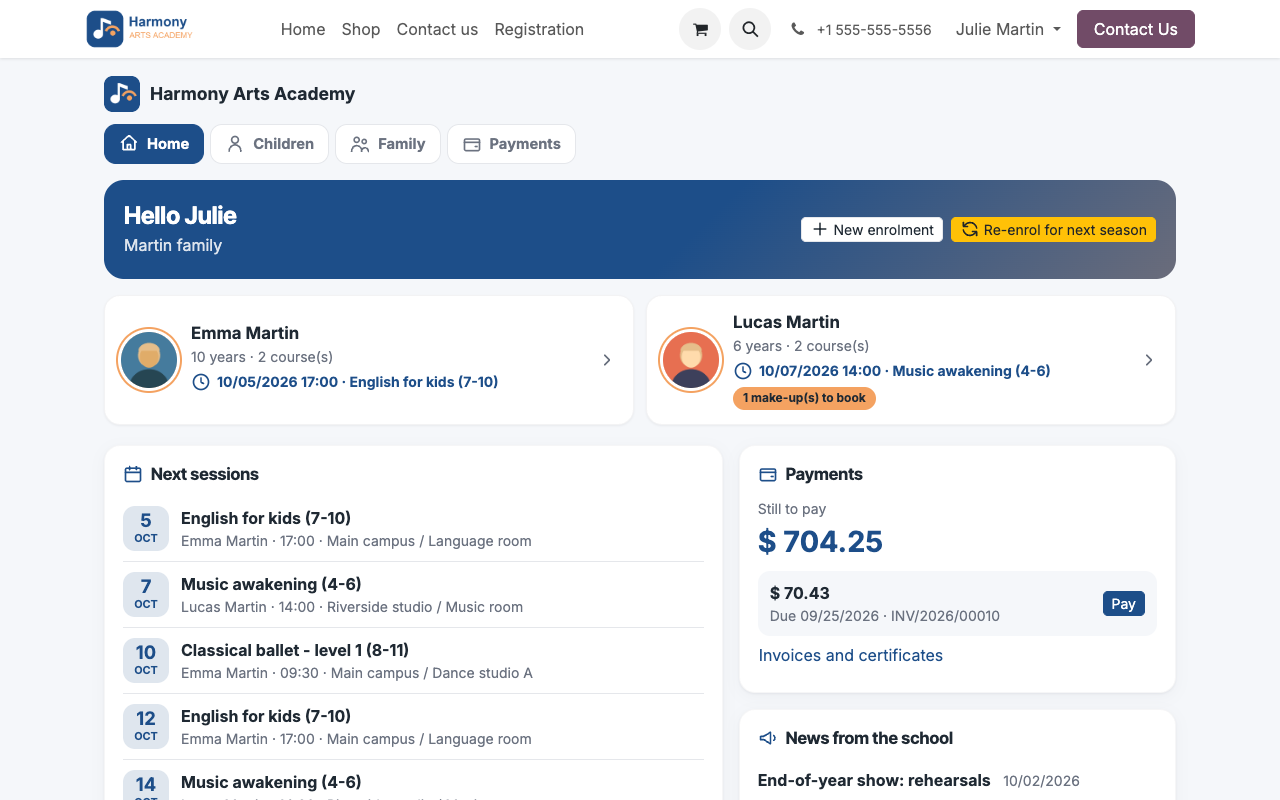Viewport: 1280px width, 800px height.
Task: Click the search magnifier icon
Action: coord(750,29)
